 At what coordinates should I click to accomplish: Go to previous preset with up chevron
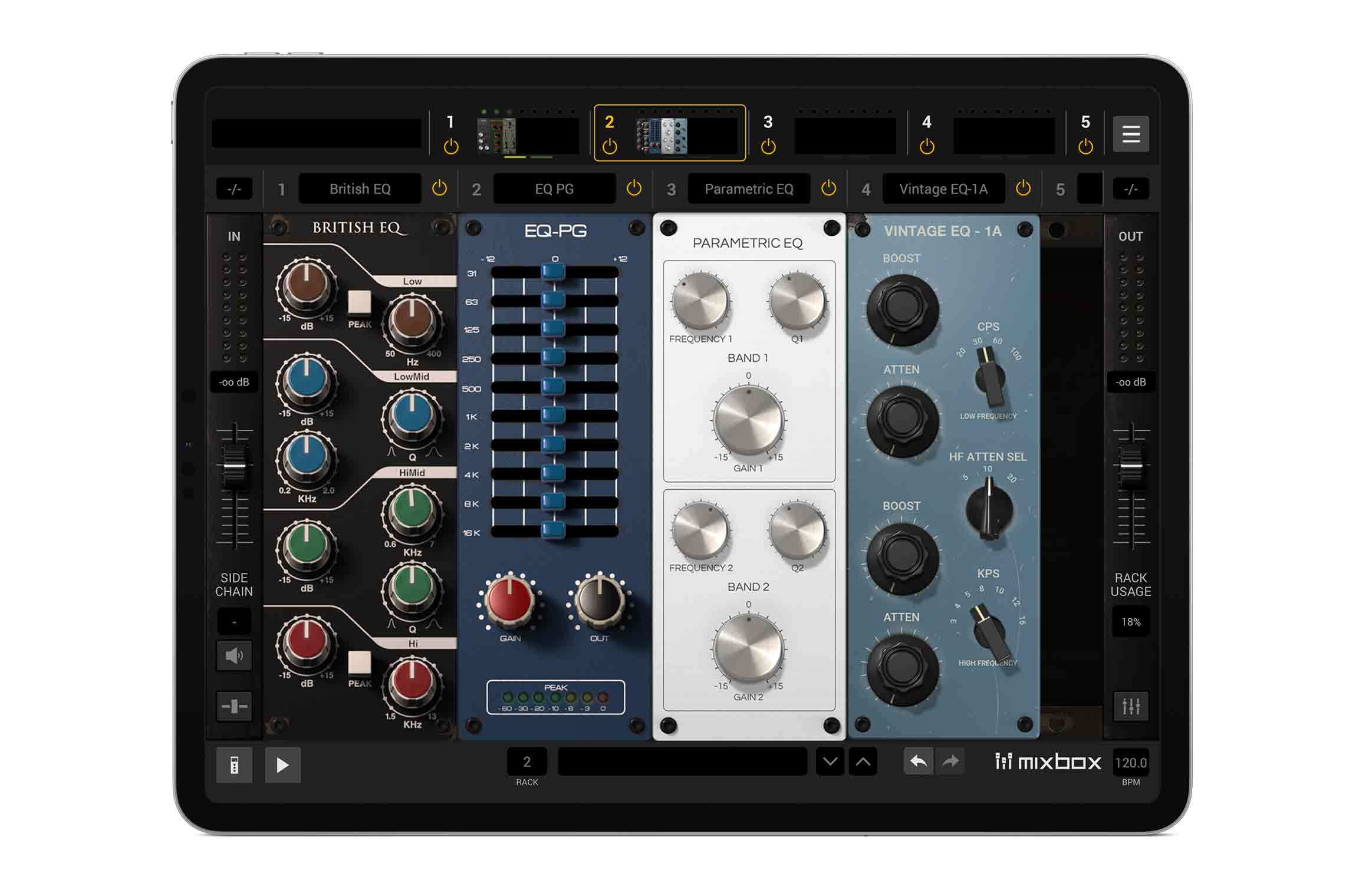click(x=863, y=762)
